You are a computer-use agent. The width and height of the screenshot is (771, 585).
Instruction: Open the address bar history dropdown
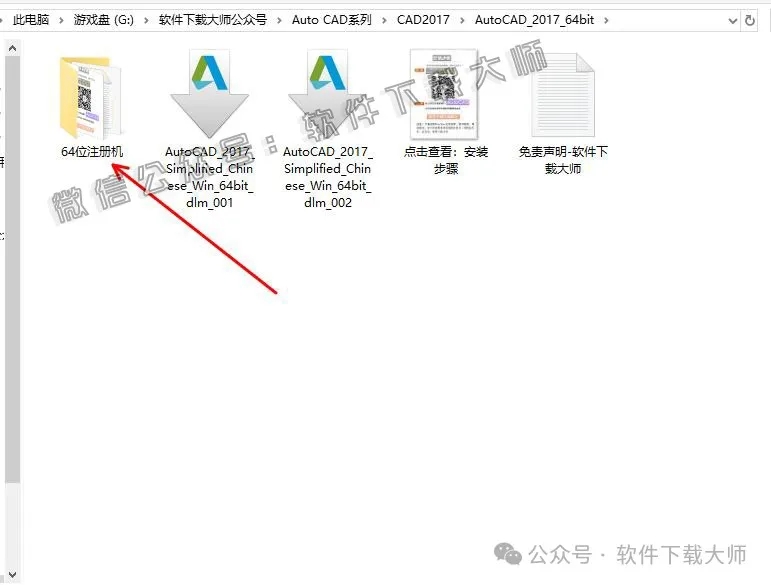[733, 21]
